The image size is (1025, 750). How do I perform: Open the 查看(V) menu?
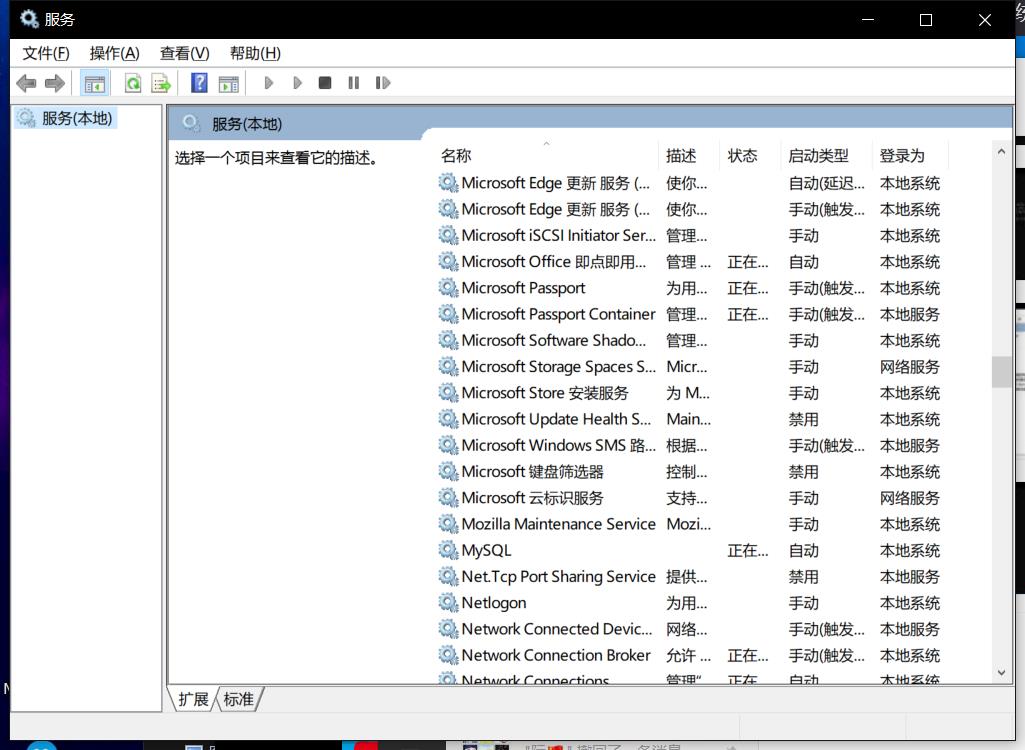point(184,53)
